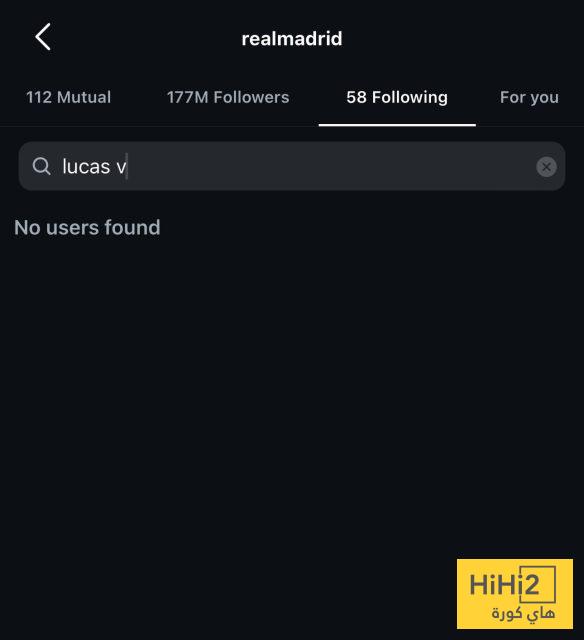Click the white underline beneath Following

tap(397, 125)
